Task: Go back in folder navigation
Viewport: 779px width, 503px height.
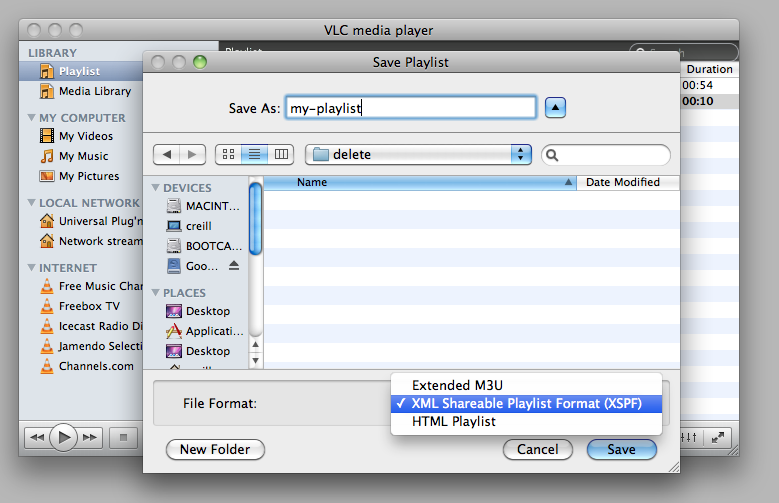Action: tap(166, 155)
